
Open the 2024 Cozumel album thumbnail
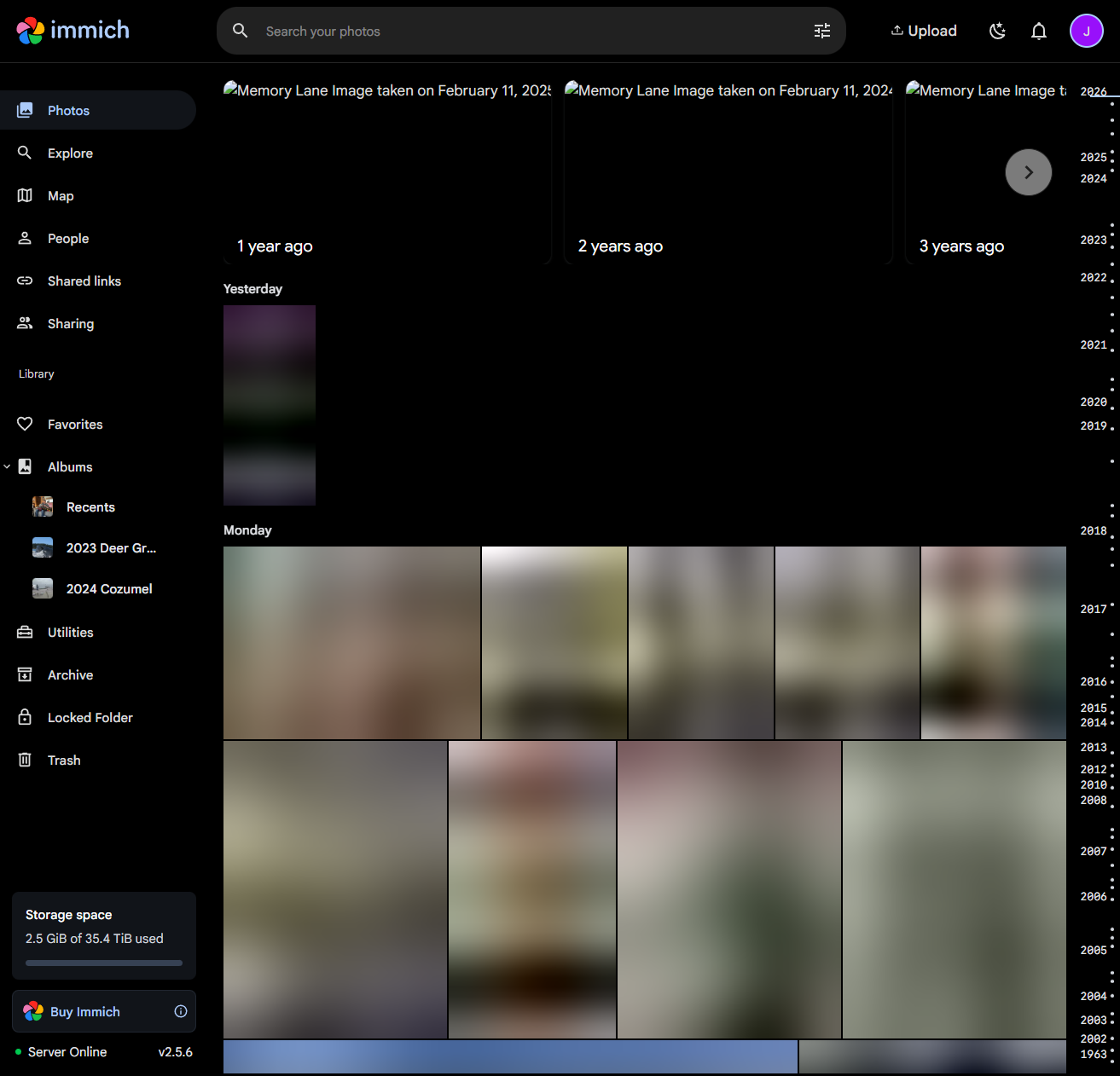(43, 588)
